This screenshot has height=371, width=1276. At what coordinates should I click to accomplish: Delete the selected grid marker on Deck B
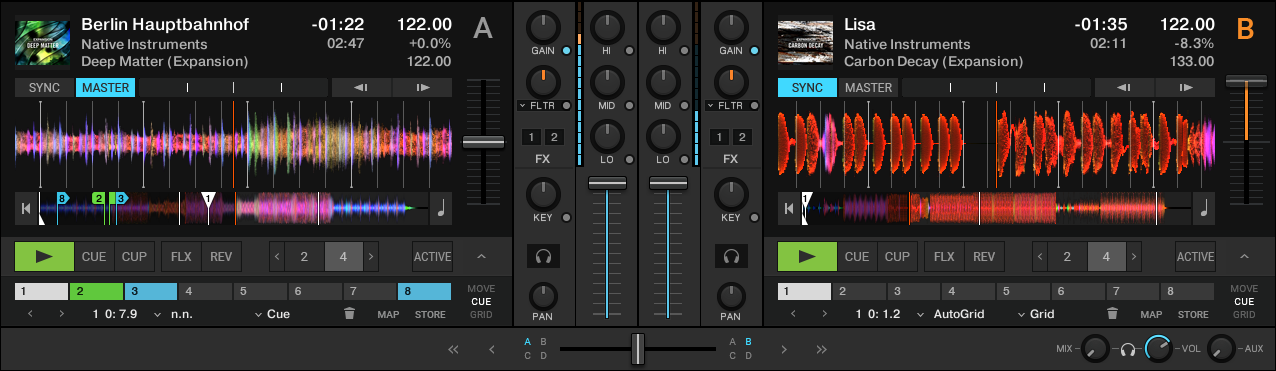click(x=1112, y=314)
